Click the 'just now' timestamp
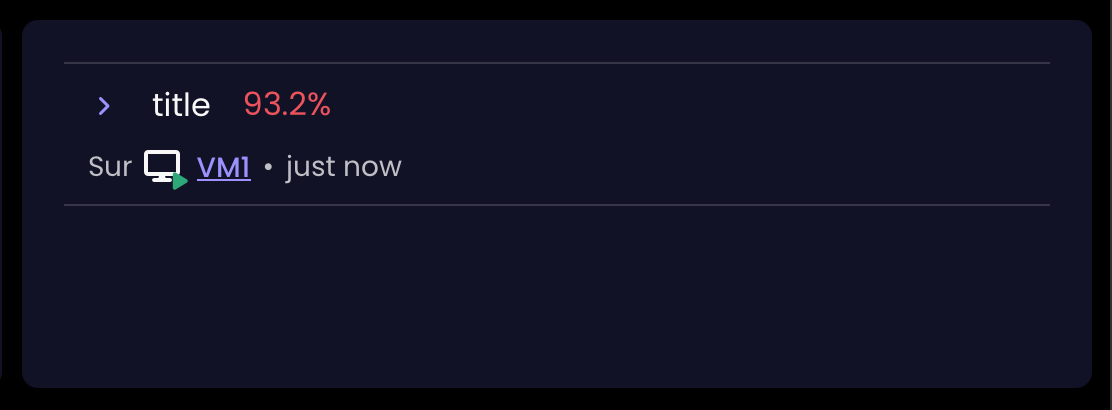The height and width of the screenshot is (410, 1112). pos(343,167)
